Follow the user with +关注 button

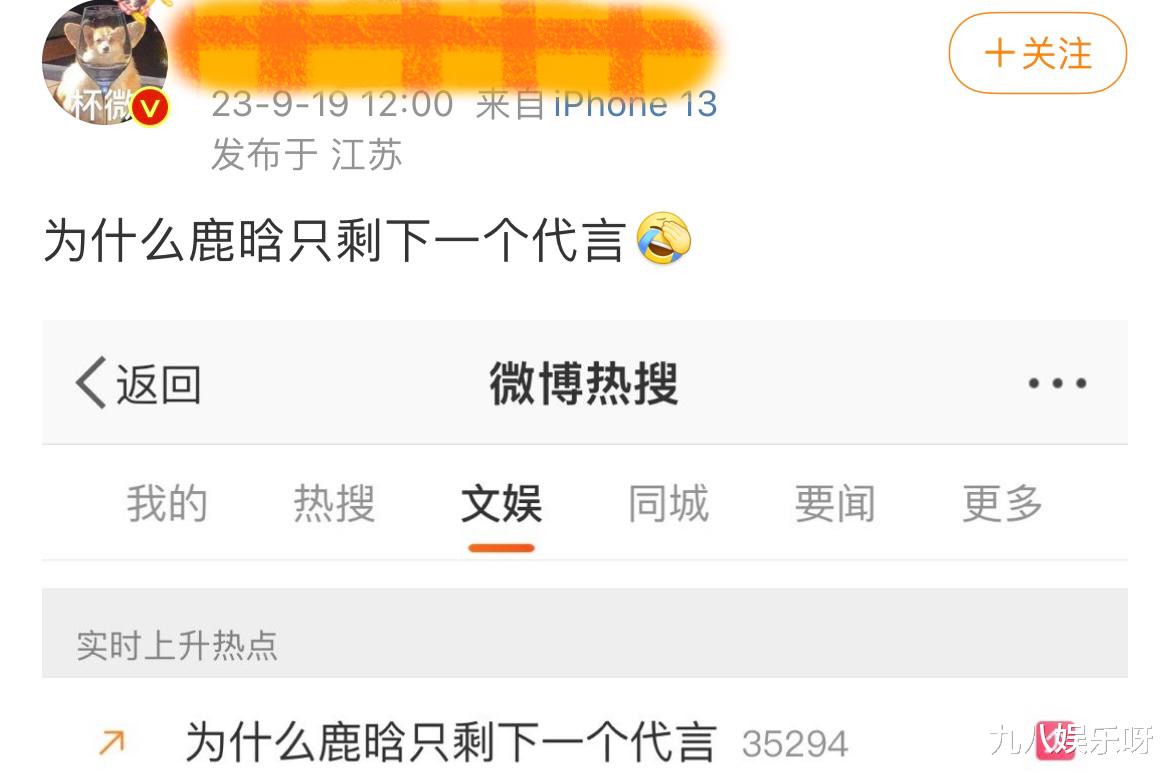pyautogui.click(x=1037, y=54)
